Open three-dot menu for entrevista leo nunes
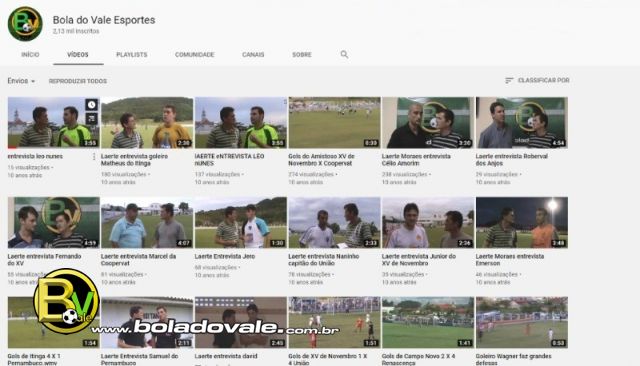Viewport: 640px width, 366px height. pyautogui.click(x=94, y=156)
